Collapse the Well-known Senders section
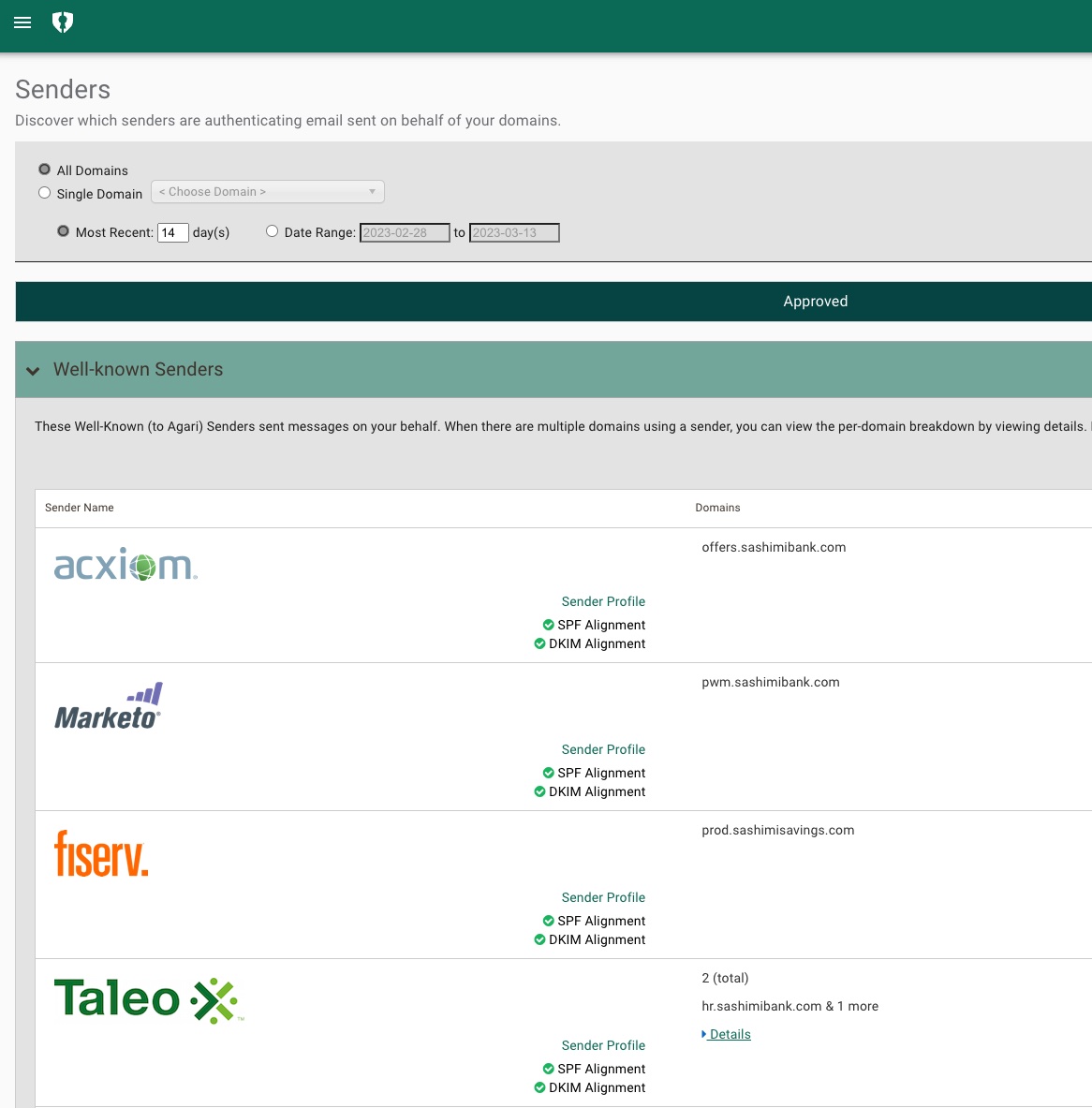The height and width of the screenshot is (1108, 1092). point(33,371)
